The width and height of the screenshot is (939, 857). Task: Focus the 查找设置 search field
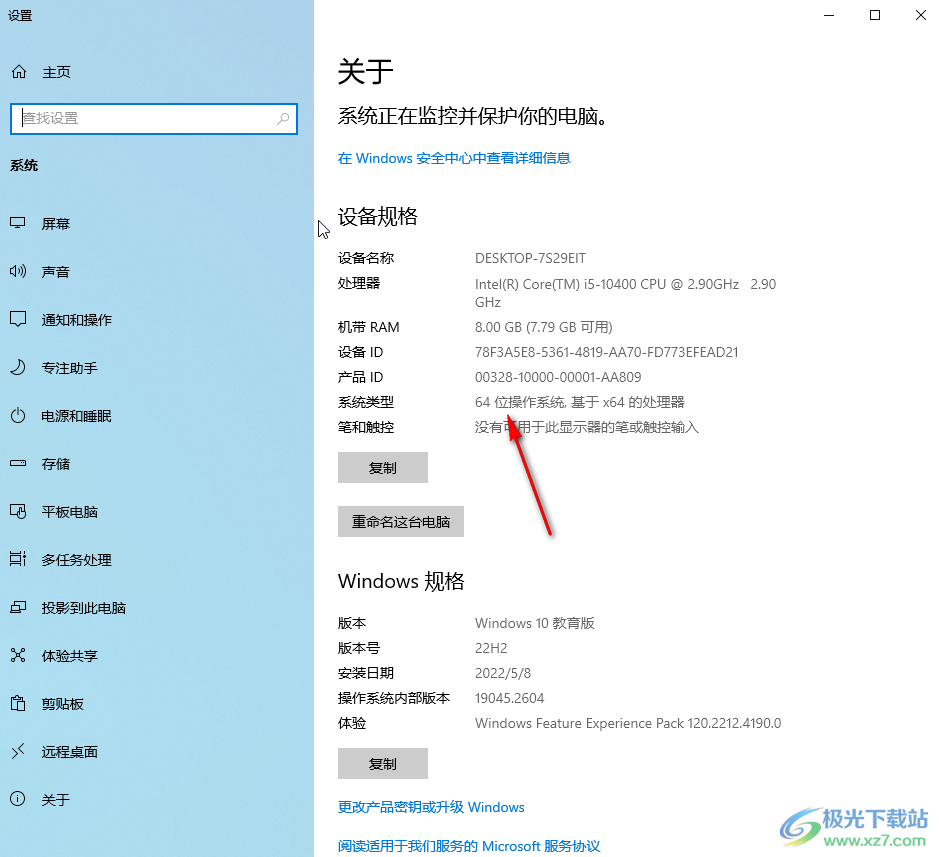tap(154, 119)
